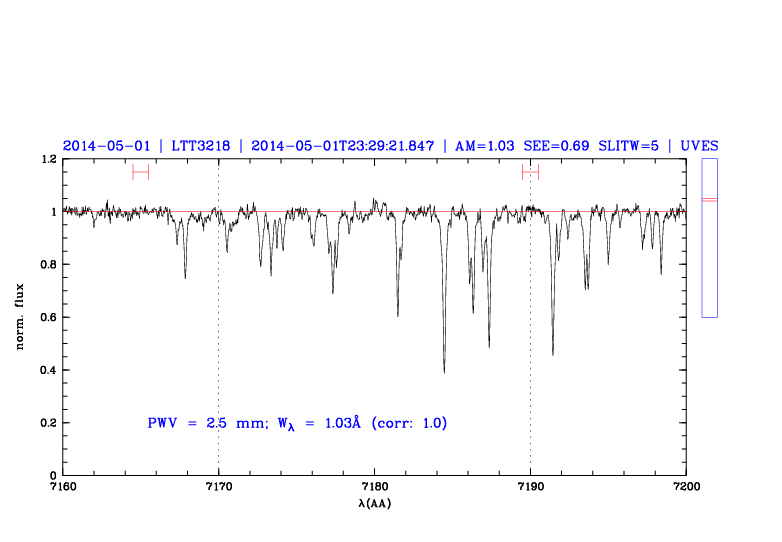Click the SEE=0.69 seeing label

point(556,145)
